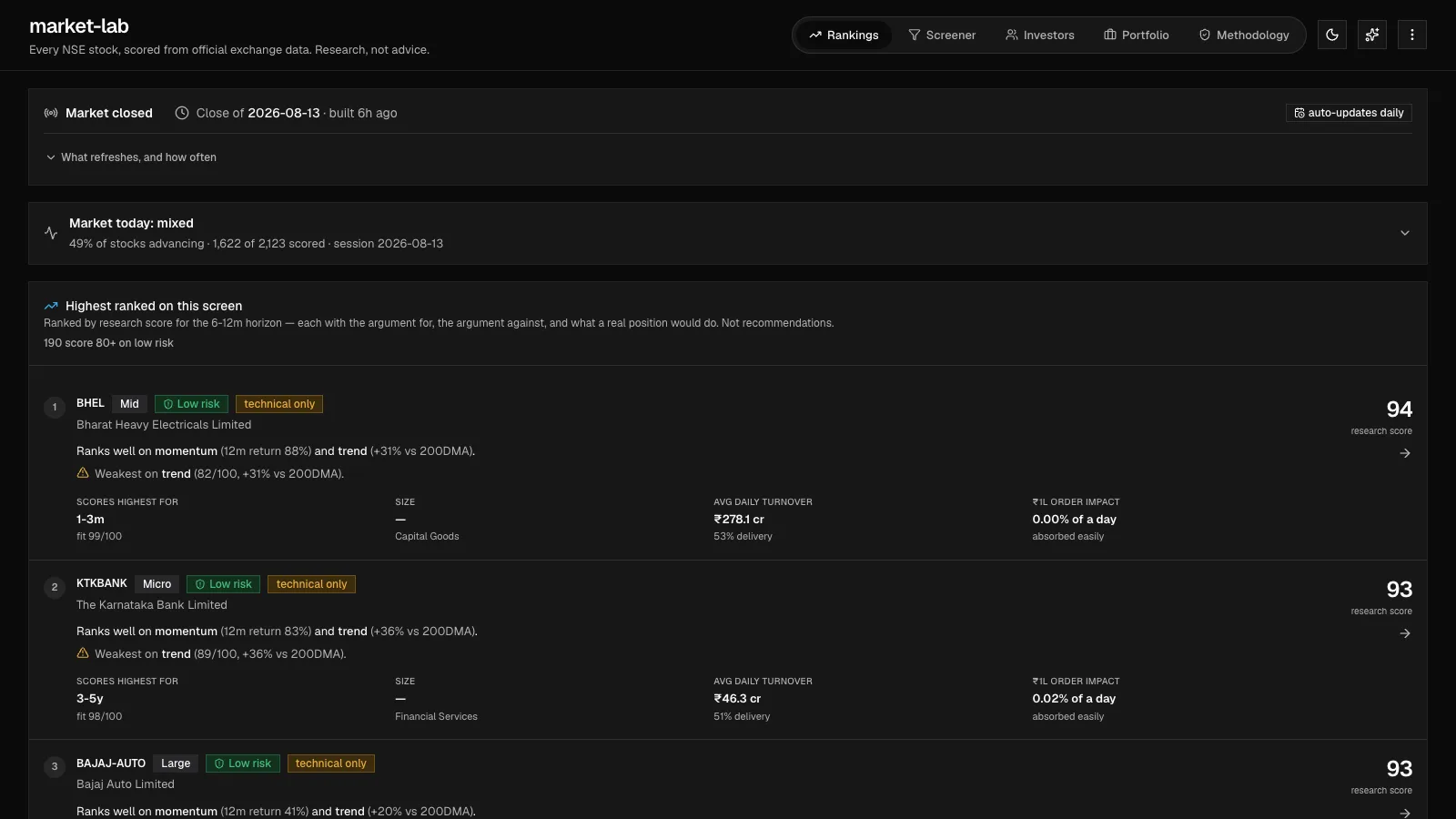Open KTKBANK details with its arrow icon
The width and height of the screenshot is (1456, 819).
(x=1405, y=633)
